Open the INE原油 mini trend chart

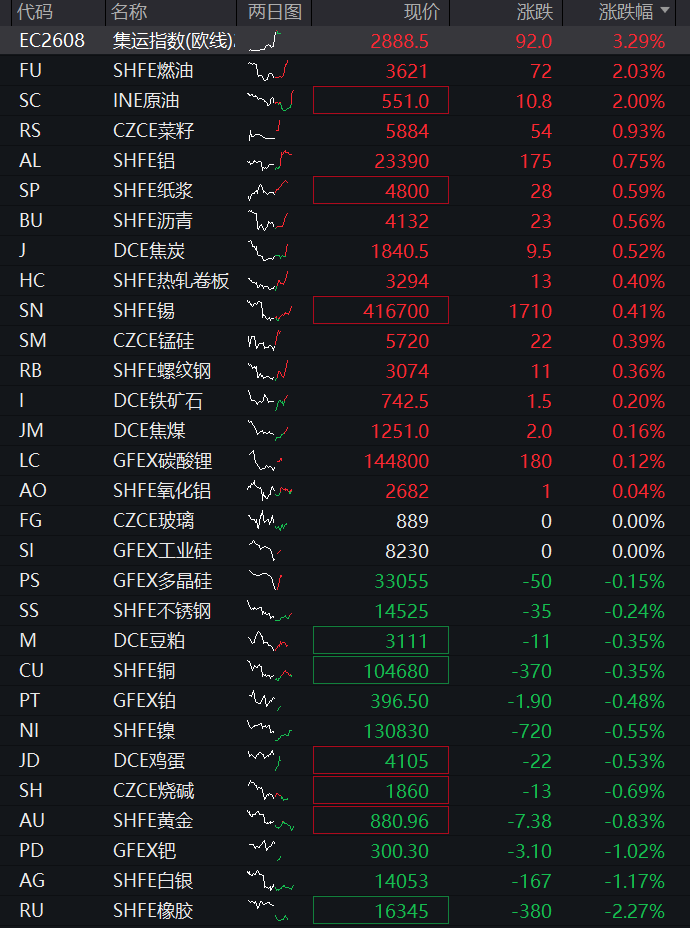[x=270, y=101]
